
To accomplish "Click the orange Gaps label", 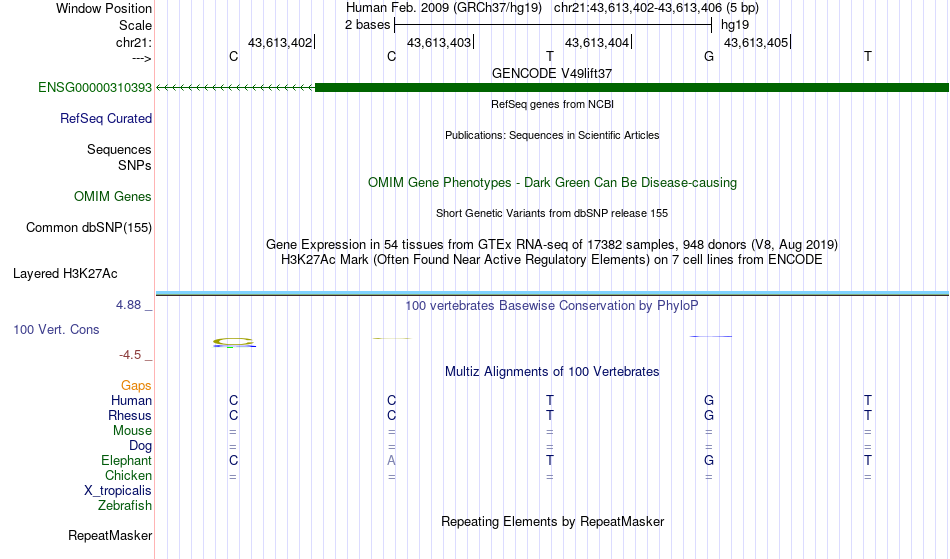I will [x=136, y=385].
